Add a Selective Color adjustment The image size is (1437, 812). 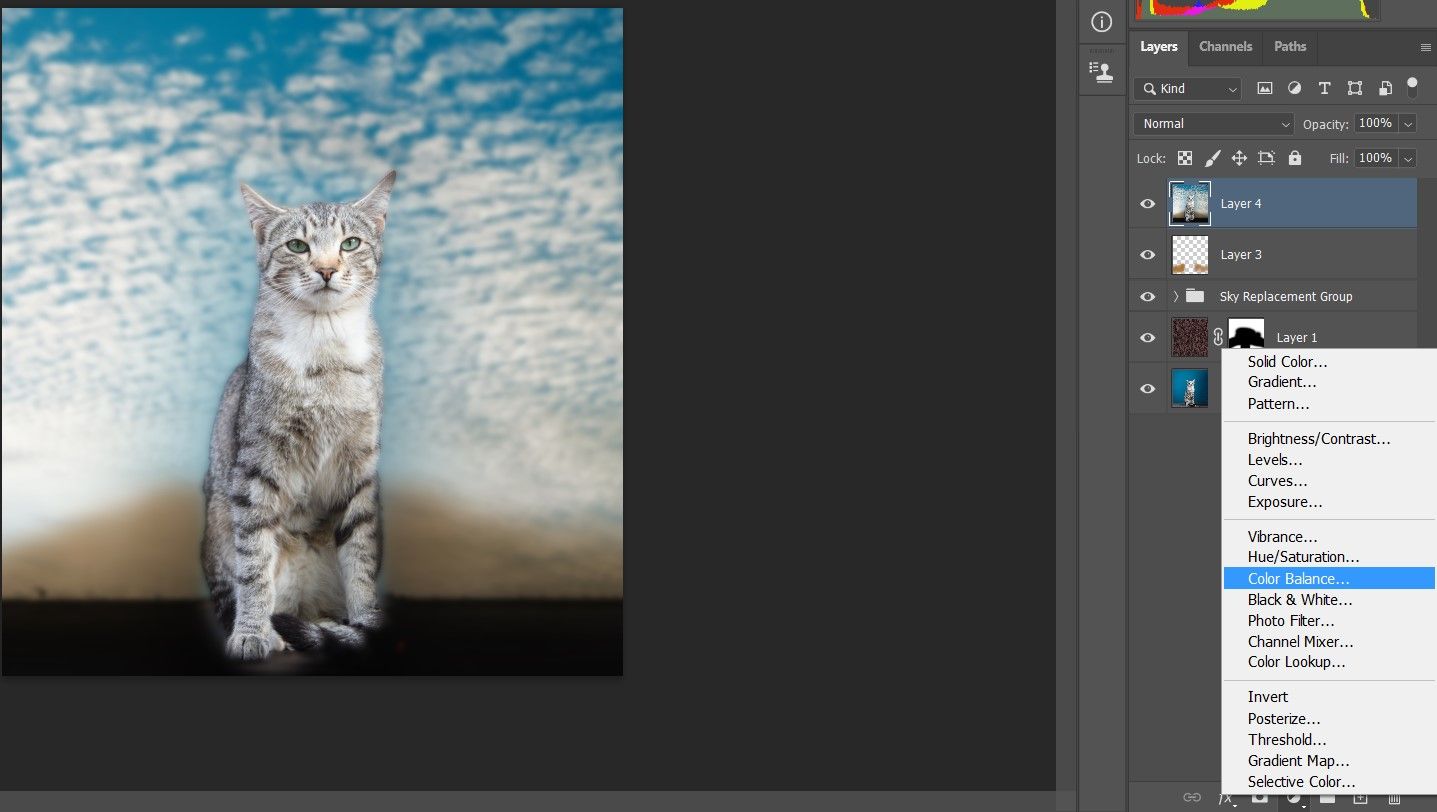click(1329, 782)
